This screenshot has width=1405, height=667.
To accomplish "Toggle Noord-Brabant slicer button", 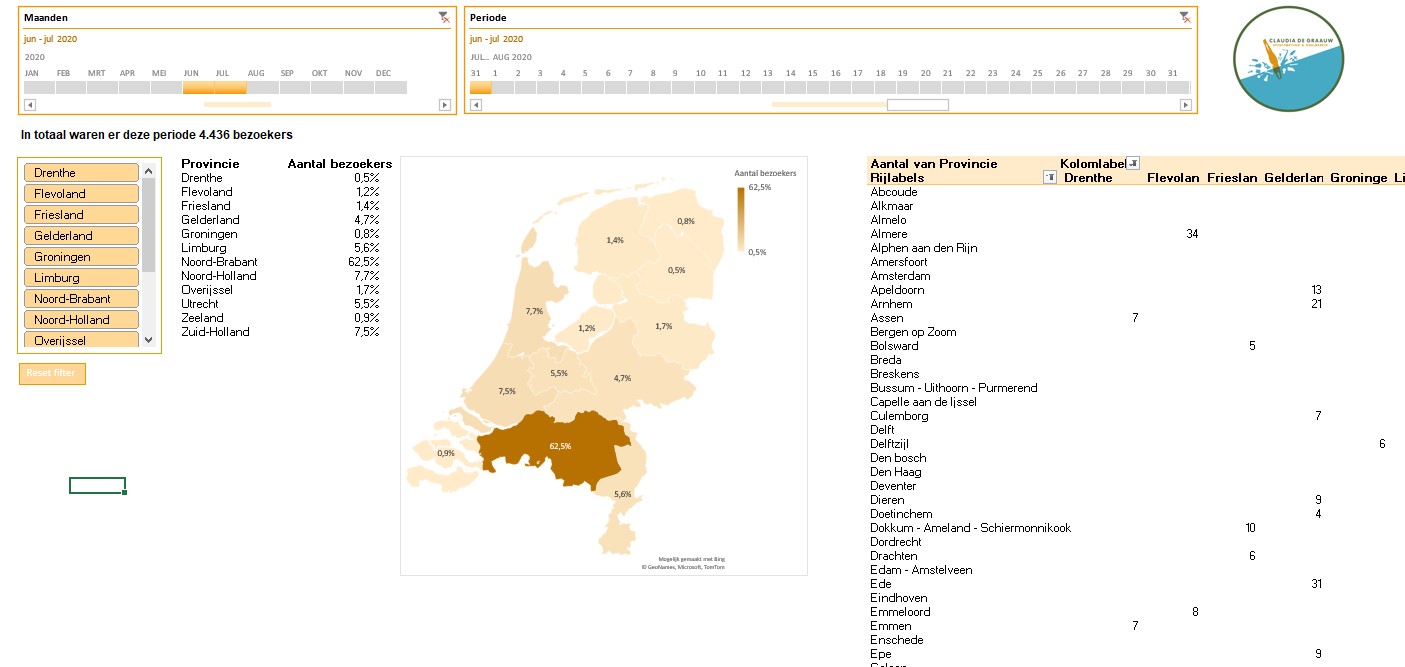I will pos(81,299).
